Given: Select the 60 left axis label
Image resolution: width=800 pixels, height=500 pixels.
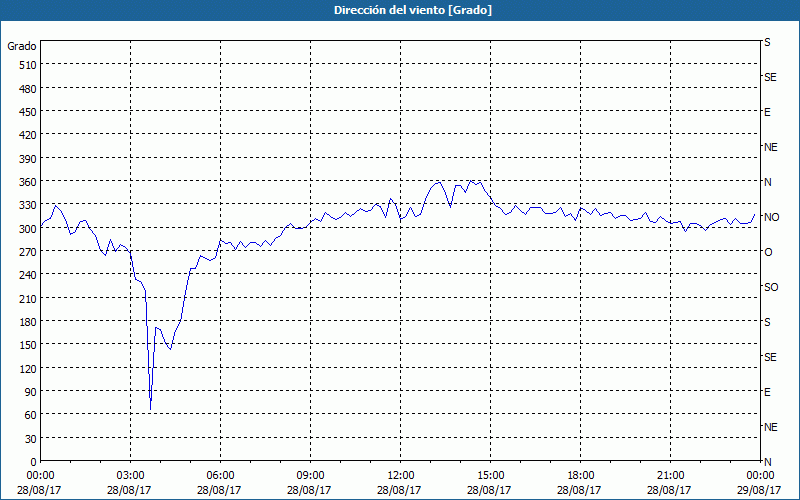Looking at the screenshot, I should click(31, 415).
